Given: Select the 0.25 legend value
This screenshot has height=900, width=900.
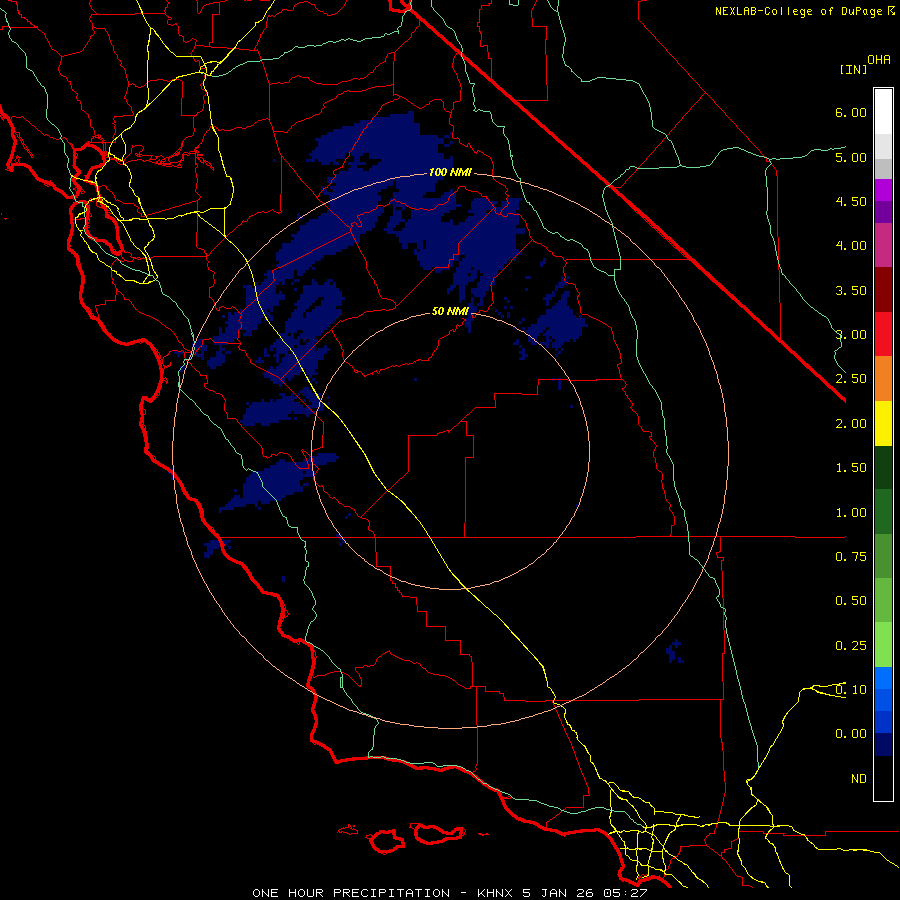Looking at the screenshot, I should coord(851,646).
